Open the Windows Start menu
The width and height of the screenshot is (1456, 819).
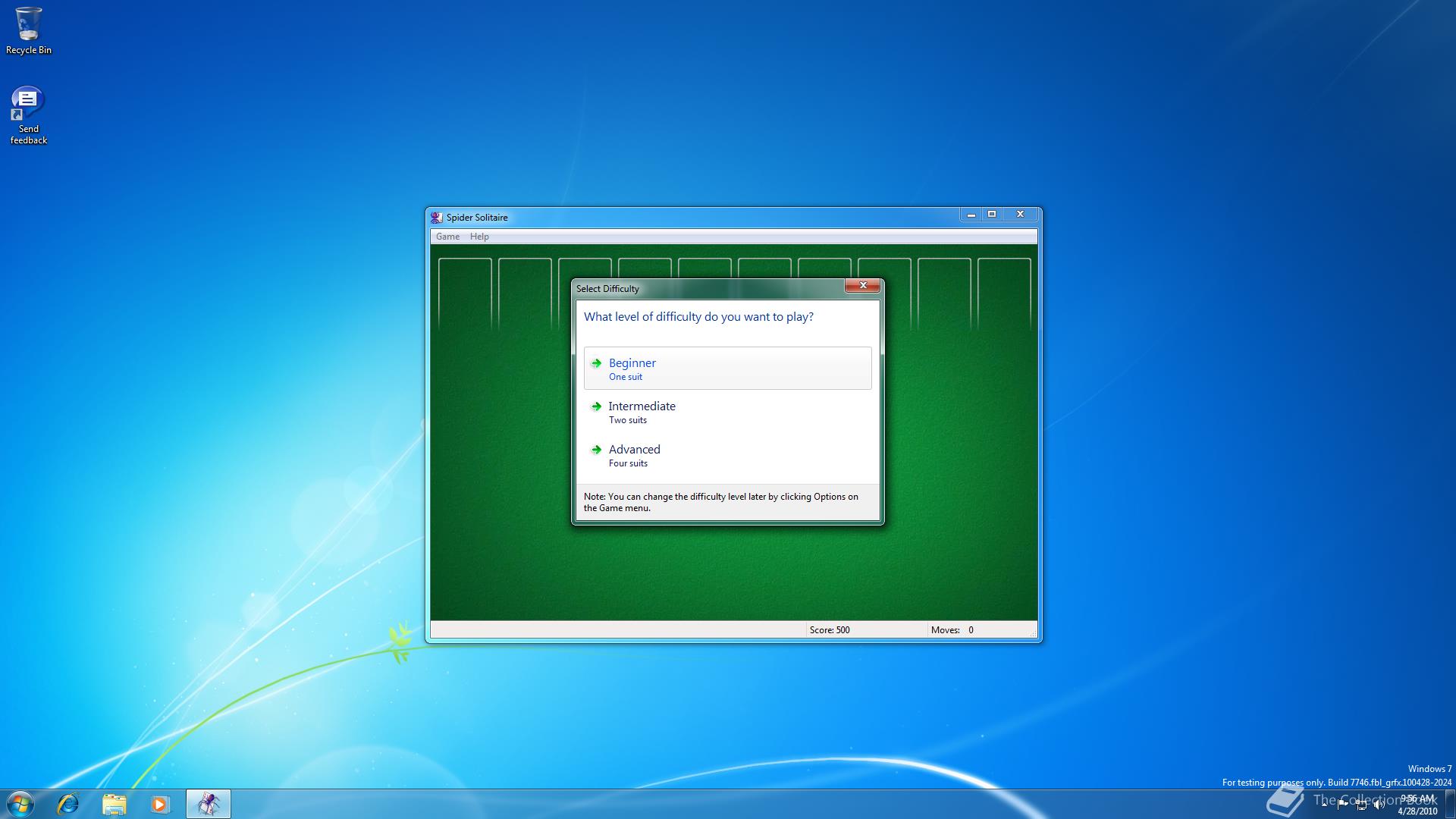tap(20, 804)
